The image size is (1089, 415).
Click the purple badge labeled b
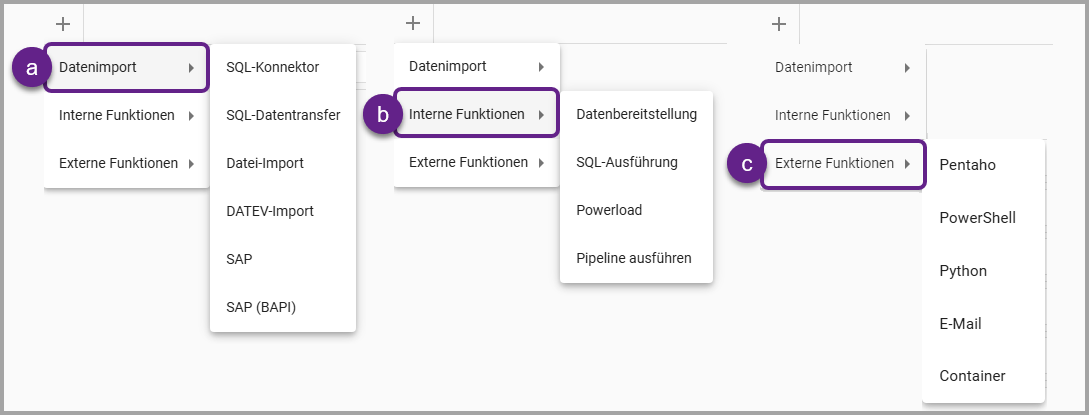(x=381, y=115)
